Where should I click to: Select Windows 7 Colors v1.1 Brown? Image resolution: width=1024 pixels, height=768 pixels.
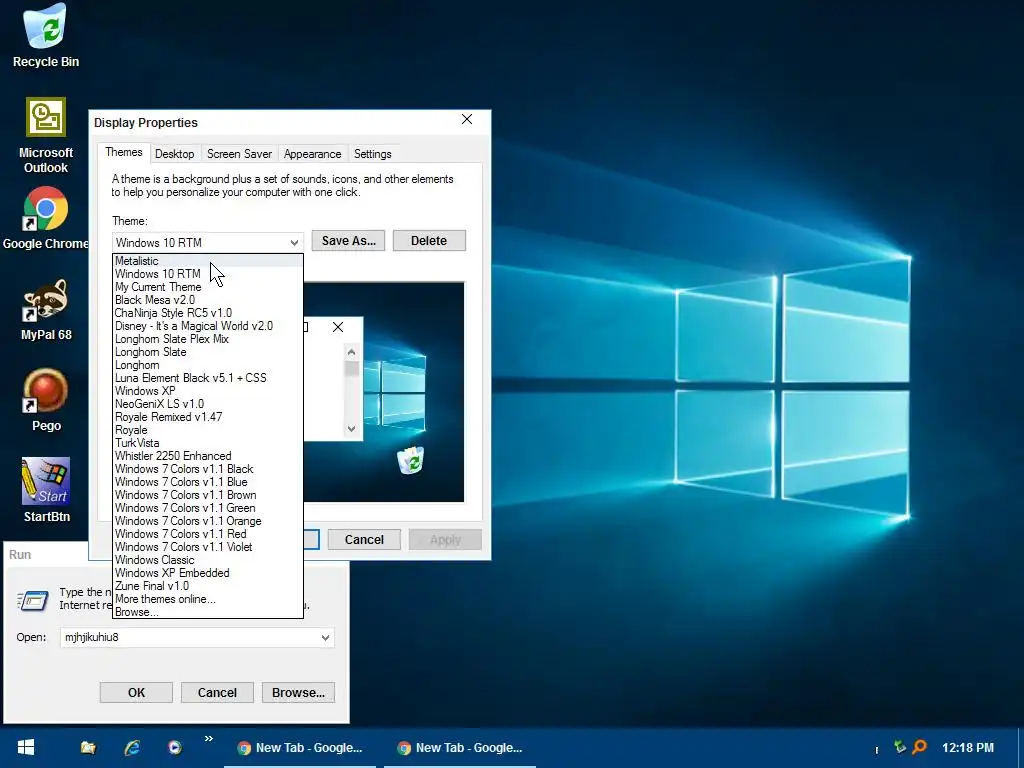208,495
